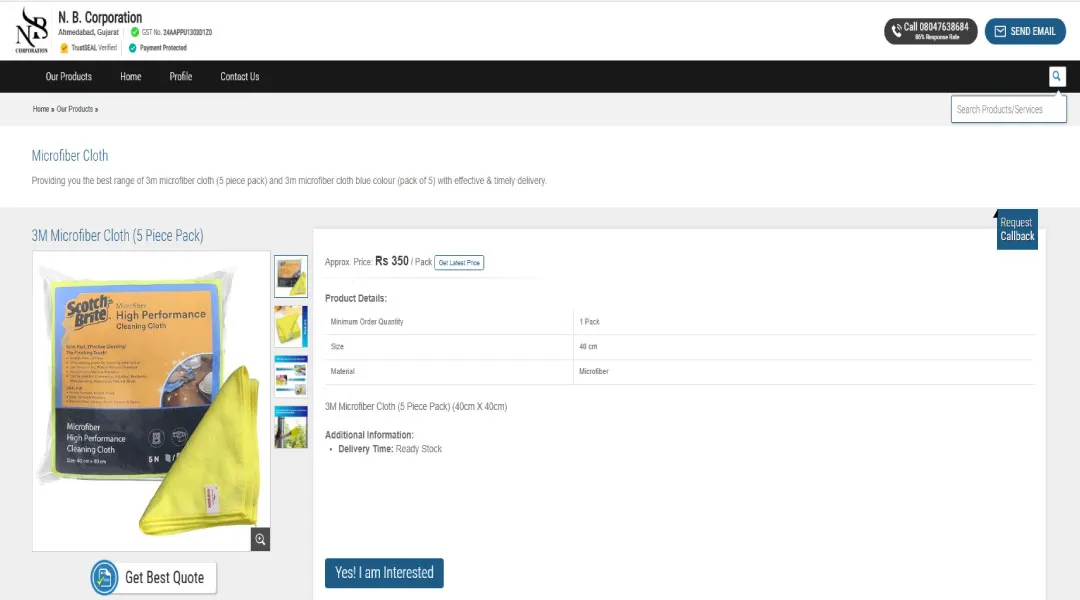The height and width of the screenshot is (600, 1080).
Task: Click the Minimum Order Quantity row label
Action: [x=367, y=322]
